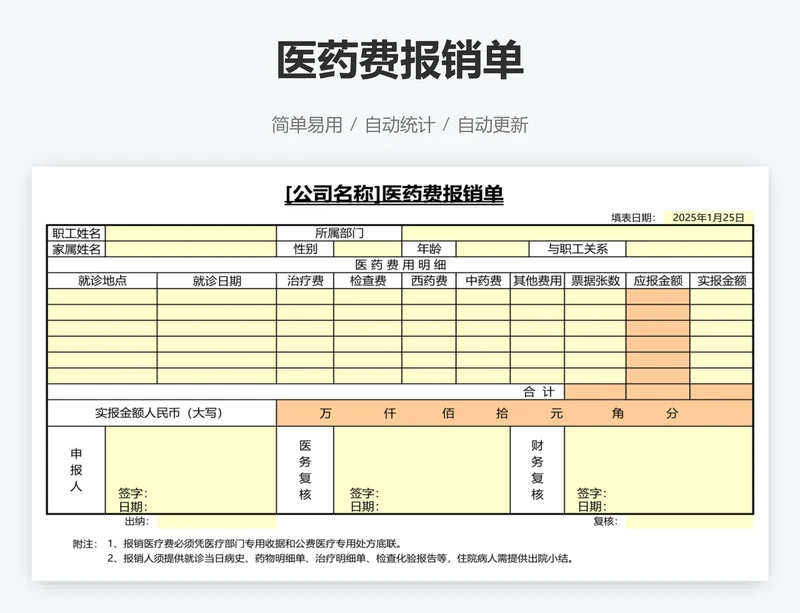Click the 复核 label below the table

coord(605,521)
